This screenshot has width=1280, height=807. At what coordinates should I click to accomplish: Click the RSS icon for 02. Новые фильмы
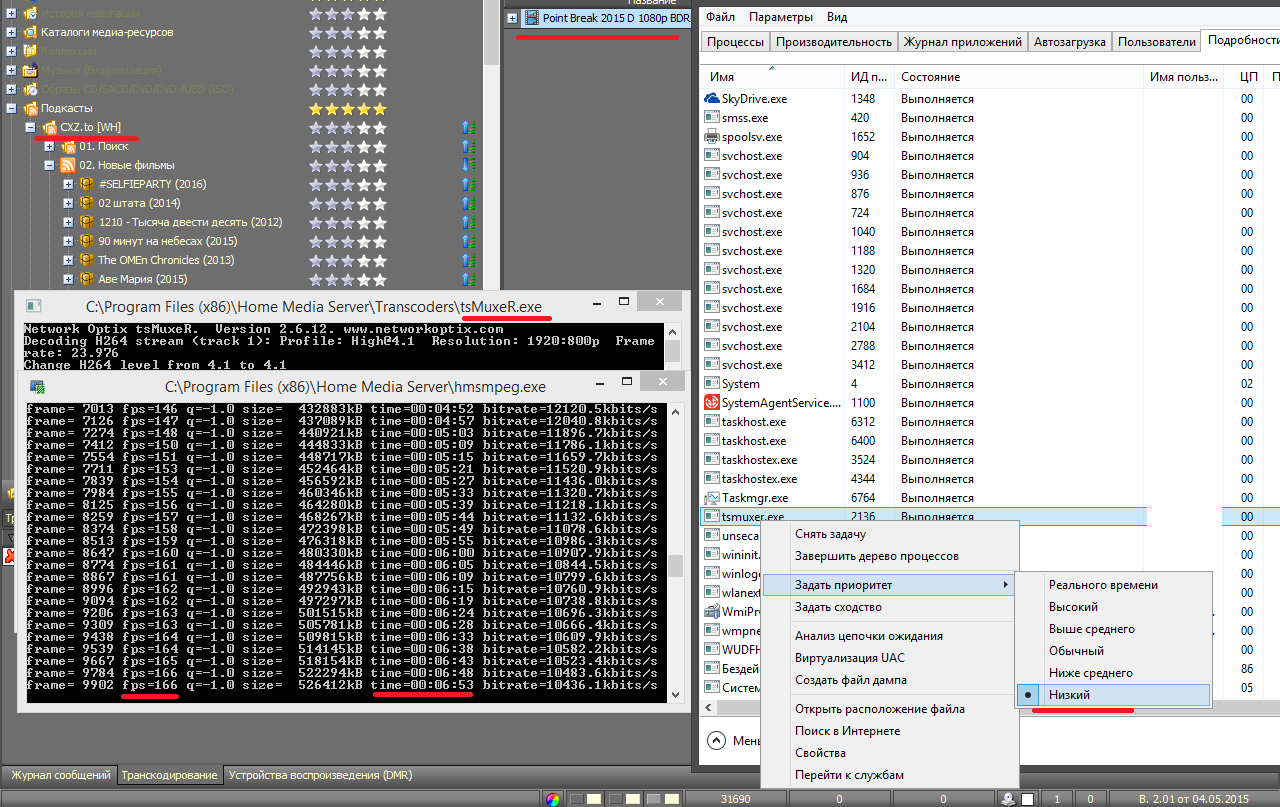pyautogui.click(x=68, y=165)
